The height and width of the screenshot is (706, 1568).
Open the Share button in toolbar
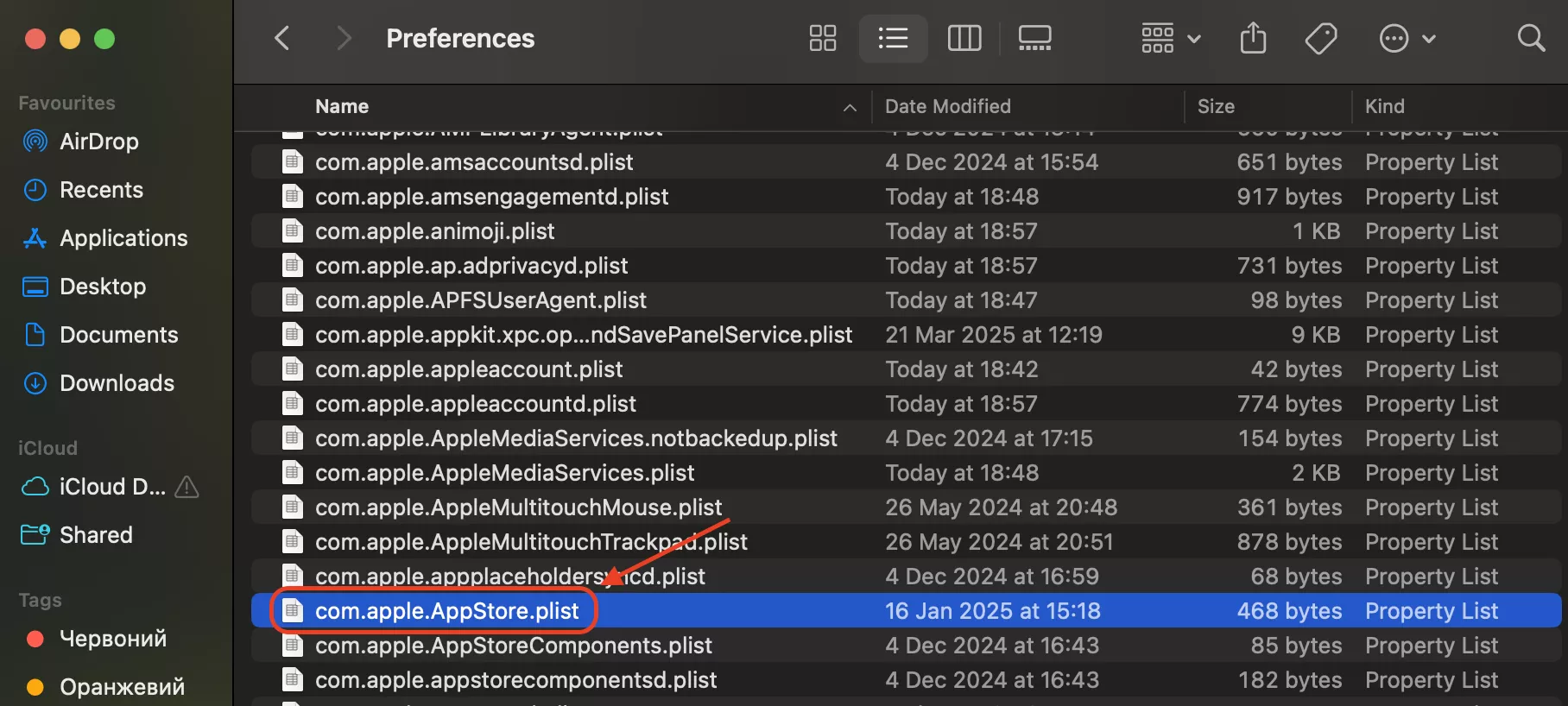click(x=1253, y=38)
